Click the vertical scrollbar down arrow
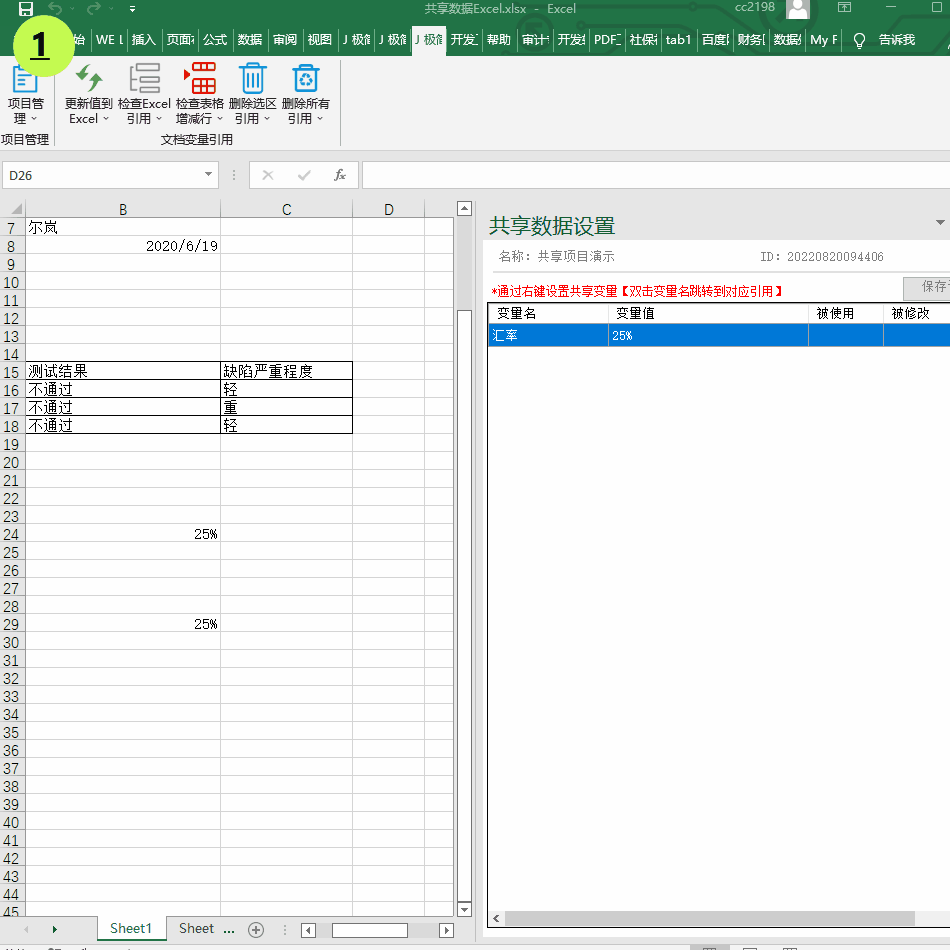 [x=464, y=909]
